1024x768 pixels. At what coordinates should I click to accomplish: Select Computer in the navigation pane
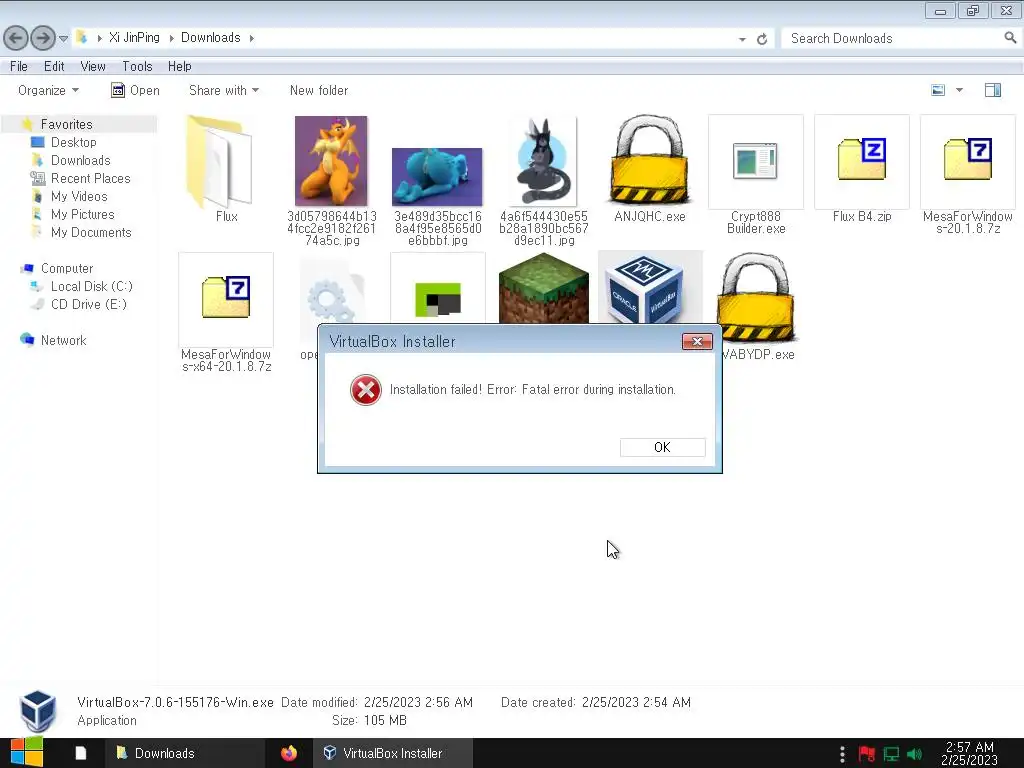click(x=67, y=268)
